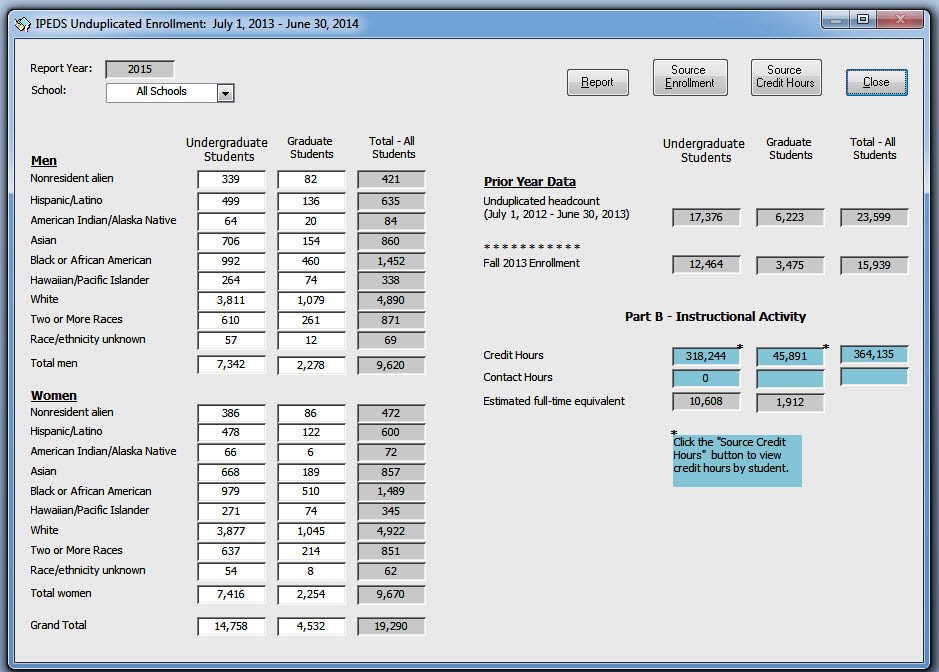The width and height of the screenshot is (939, 672).
Task: Edit Men Asian graduate field 154
Action: pos(311,241)
